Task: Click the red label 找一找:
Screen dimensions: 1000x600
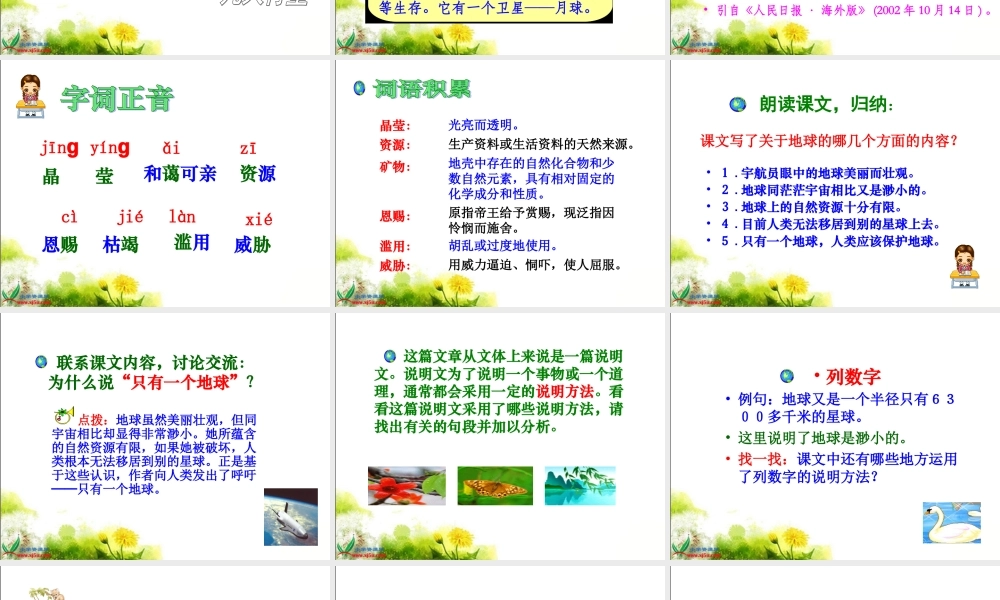Action: [x=765, y=459]
